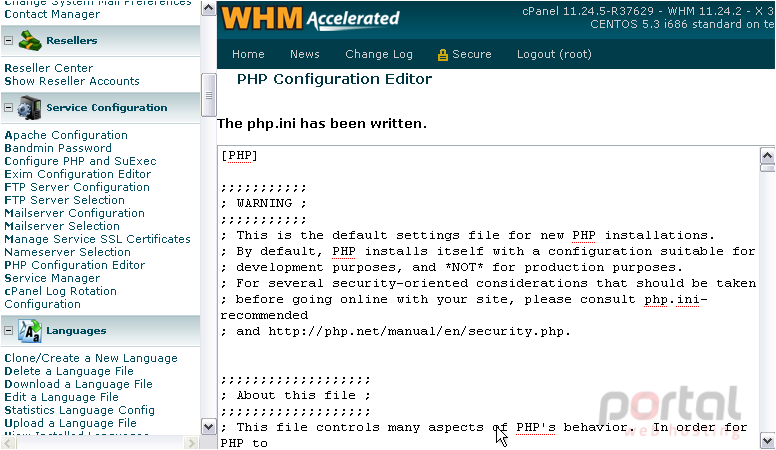Image resolution: width=776 pixels, height=450 pixels.
Task: Click the Resellers section header
Action: (100, 41)
